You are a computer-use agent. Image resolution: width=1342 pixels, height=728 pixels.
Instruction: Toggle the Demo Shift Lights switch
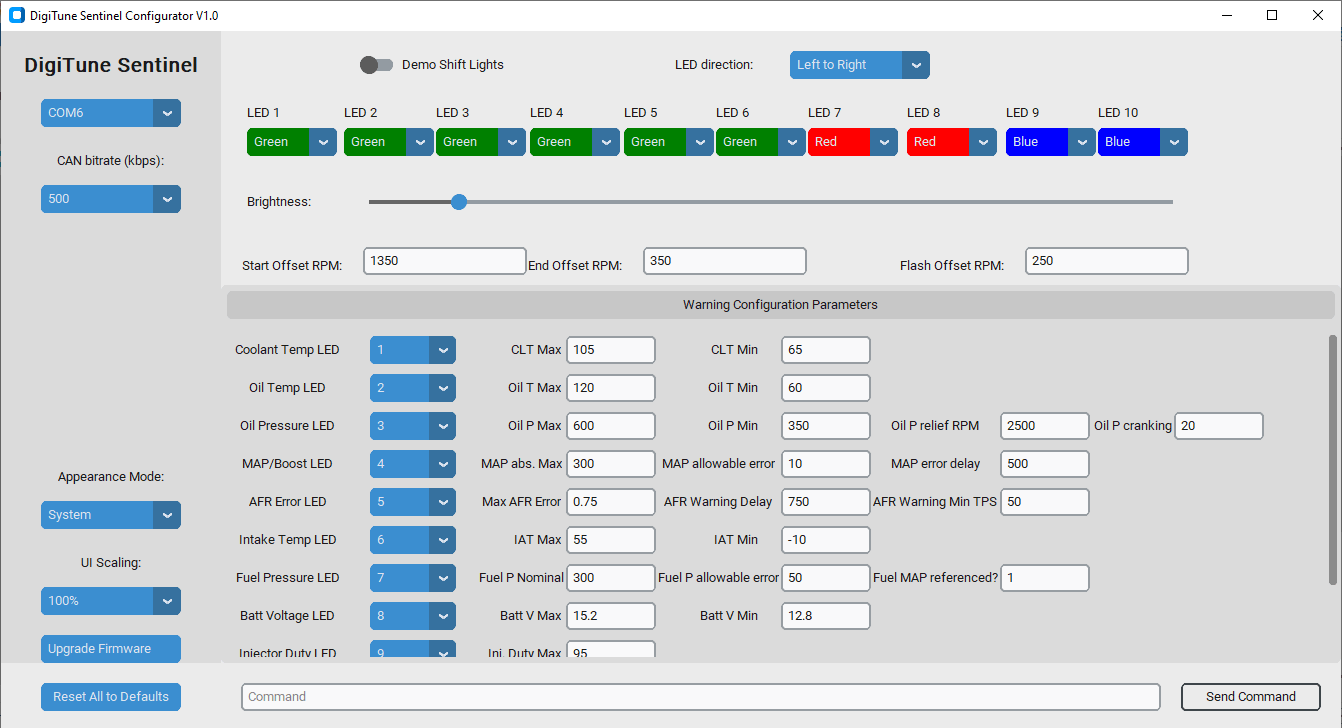click(x=377, y=65)
